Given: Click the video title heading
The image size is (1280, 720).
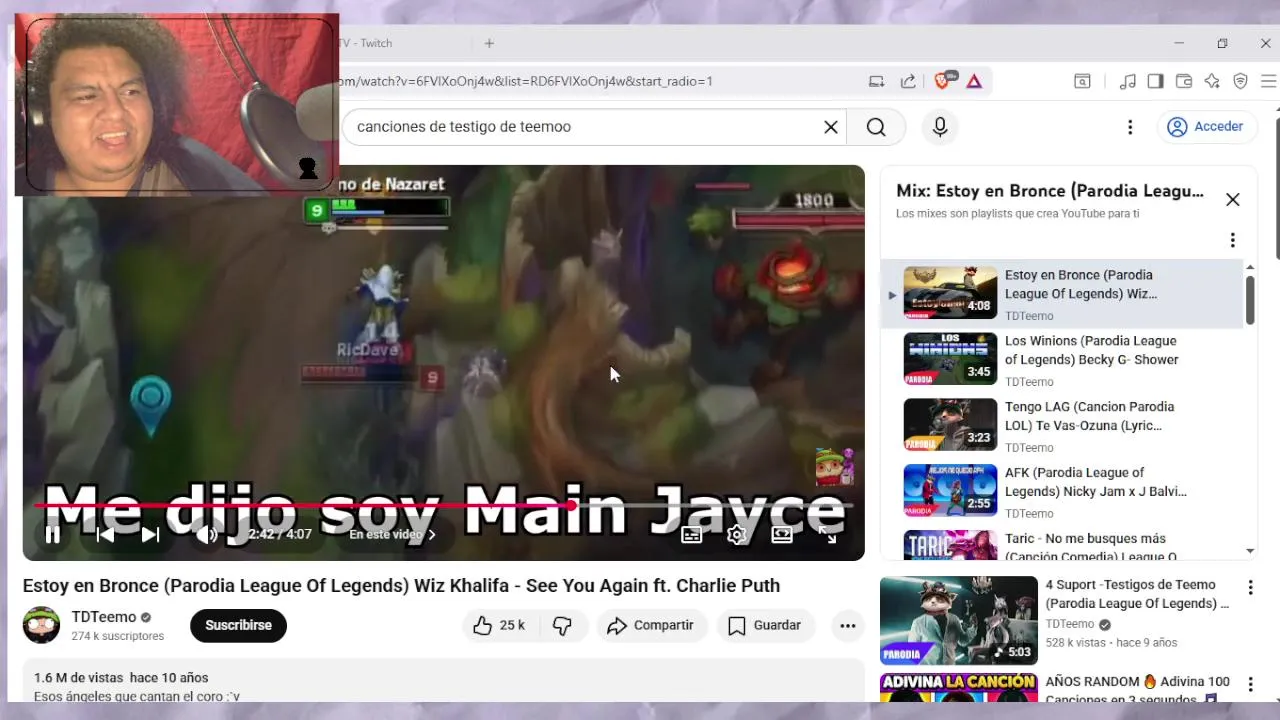Looking at the screenshot, I should (401, 586).
